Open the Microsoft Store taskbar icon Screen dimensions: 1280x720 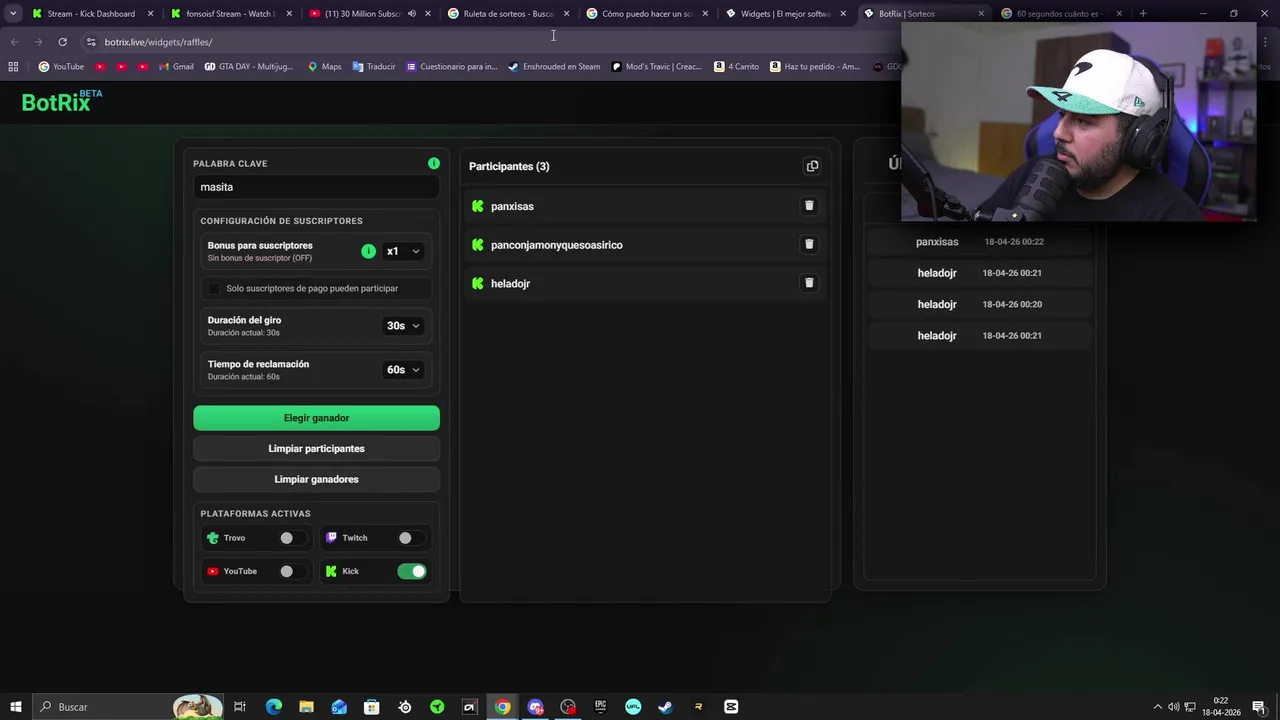[x=371, y=707]
